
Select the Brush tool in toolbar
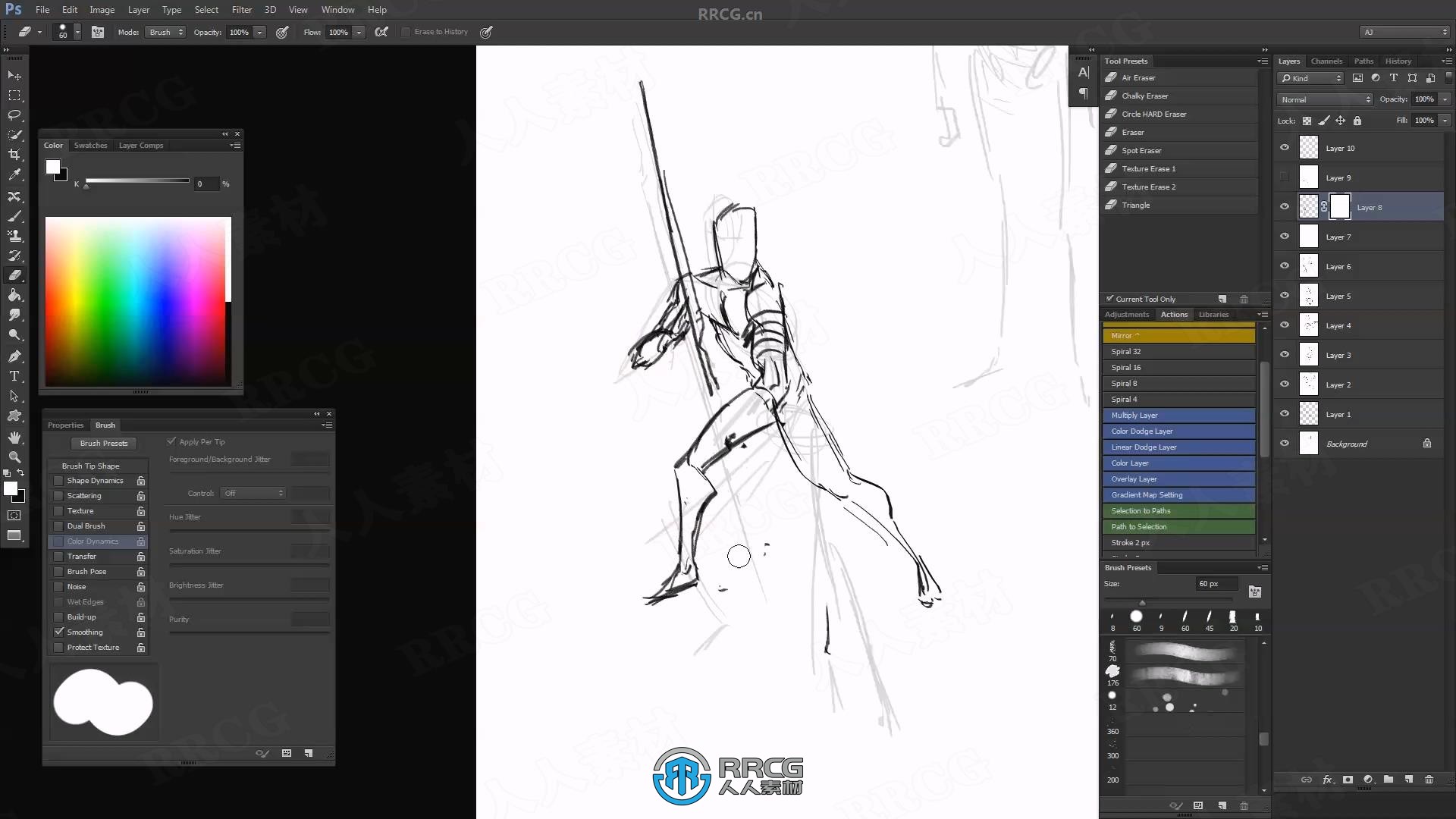(x=14, y=216)
